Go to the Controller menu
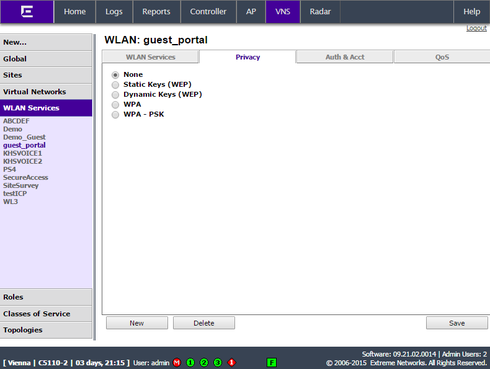 pyautogui.click(x=208, y=12)
